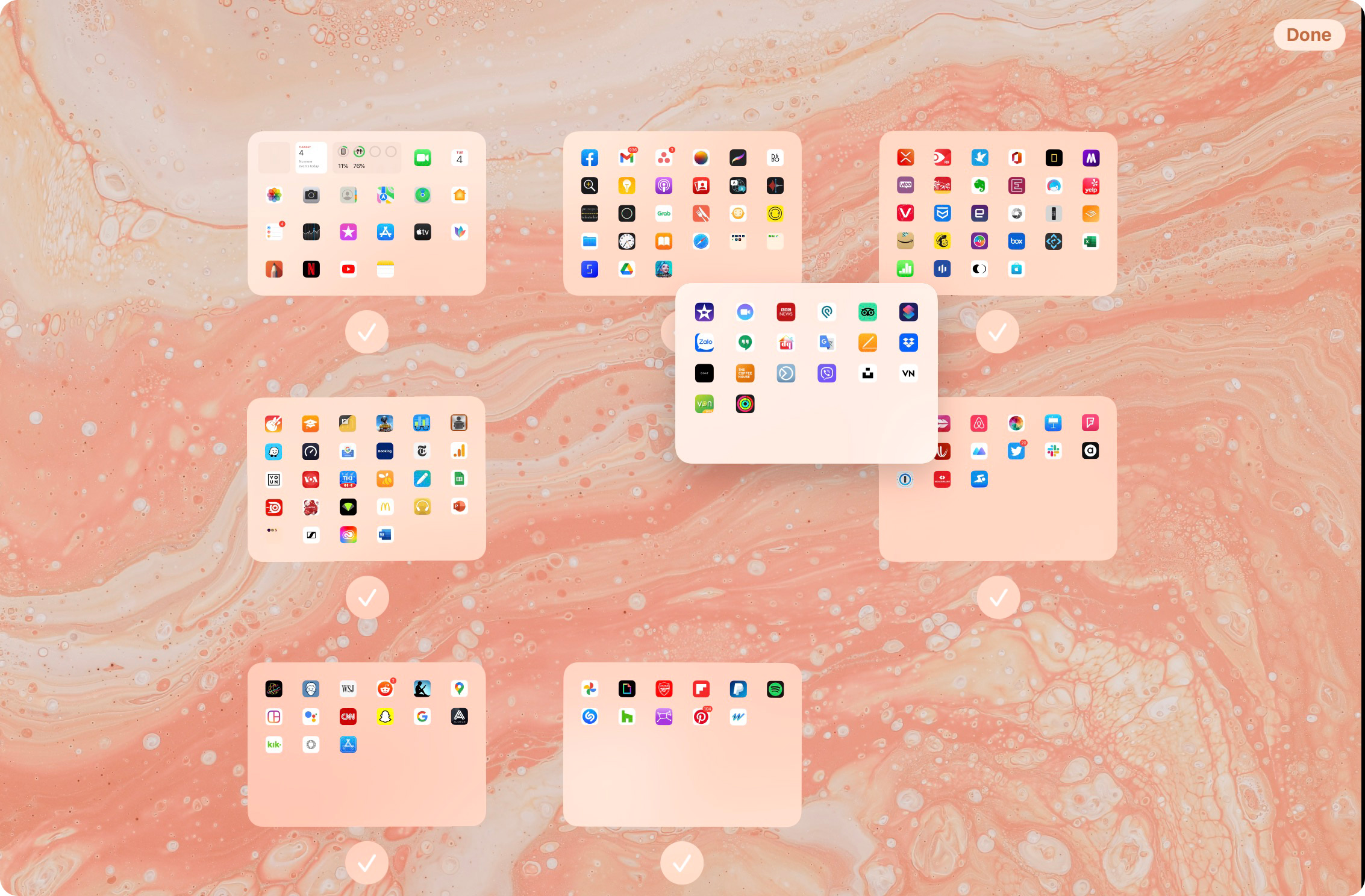Open the VN video editor icon
This screenshot has width=1365, height=896.
[908, 373]
